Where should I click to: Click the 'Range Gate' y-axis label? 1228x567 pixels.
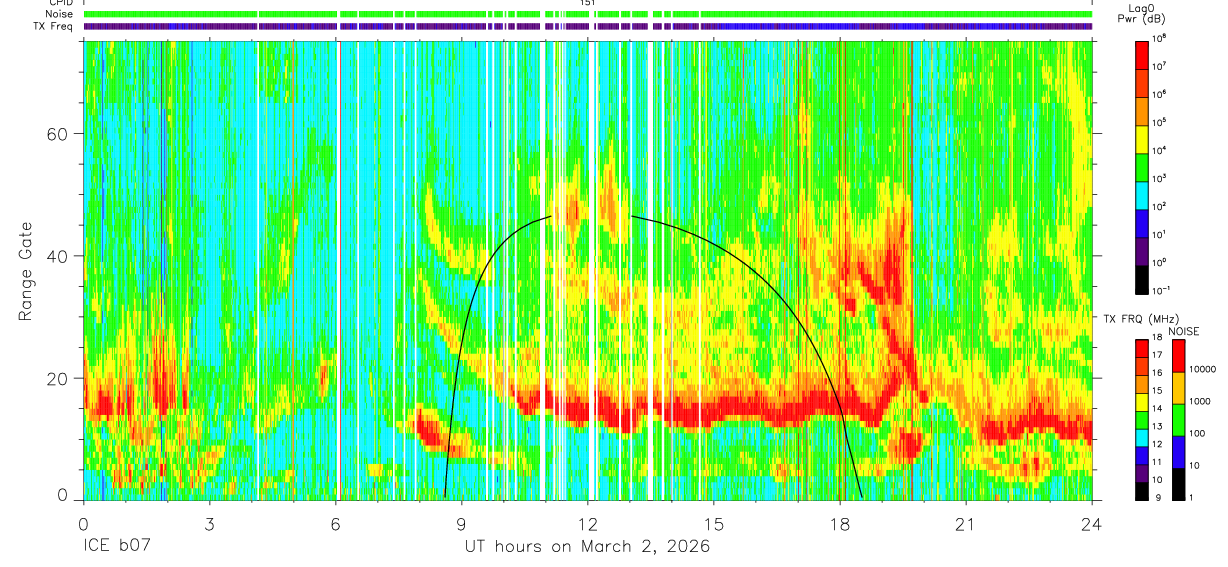26,272
